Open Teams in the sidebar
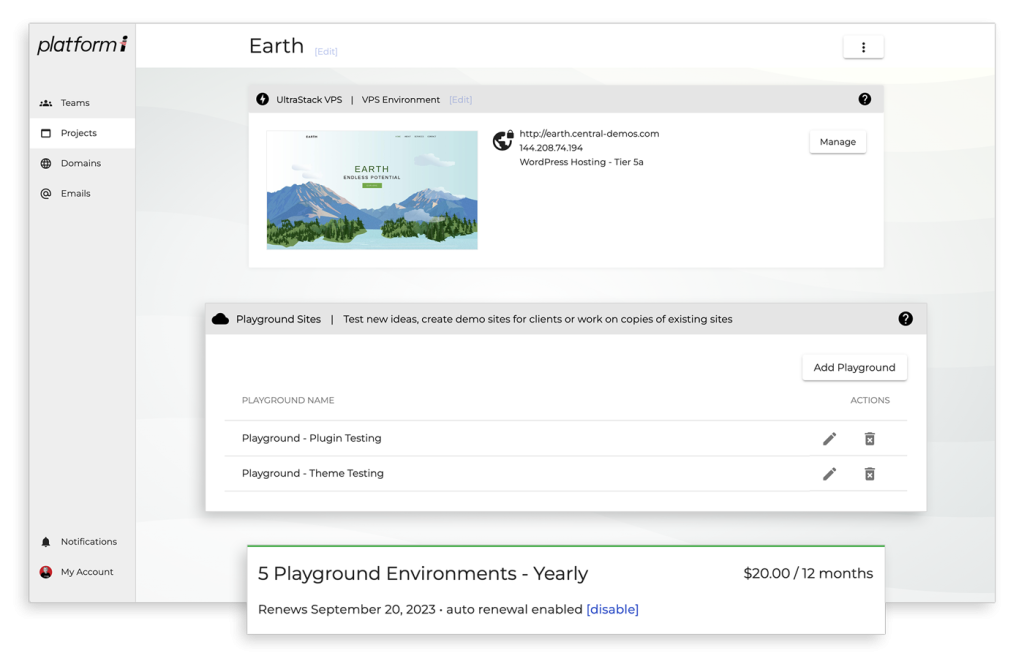The image size is (1024, 664). [74, 103]
